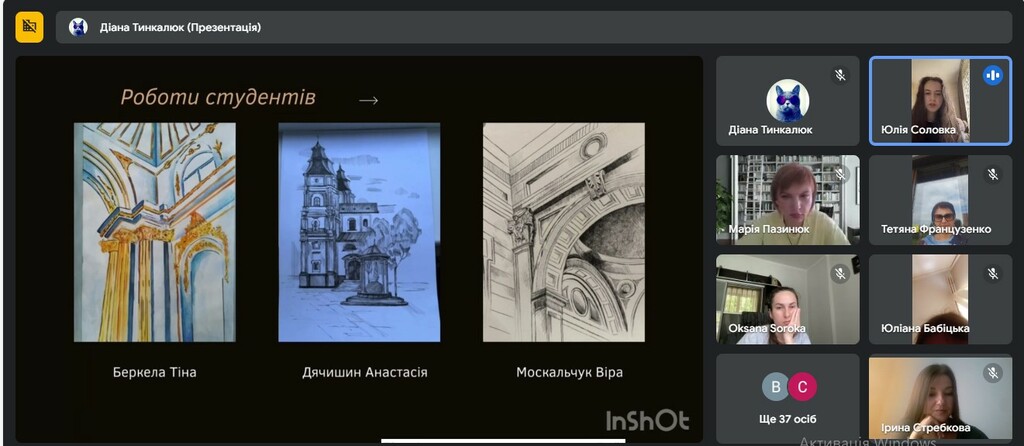Image resolution: width=1024 pixels, height=446 pixels.
Task: Select the Москальчук Віра arch drawing
Action: coord(564,232)
